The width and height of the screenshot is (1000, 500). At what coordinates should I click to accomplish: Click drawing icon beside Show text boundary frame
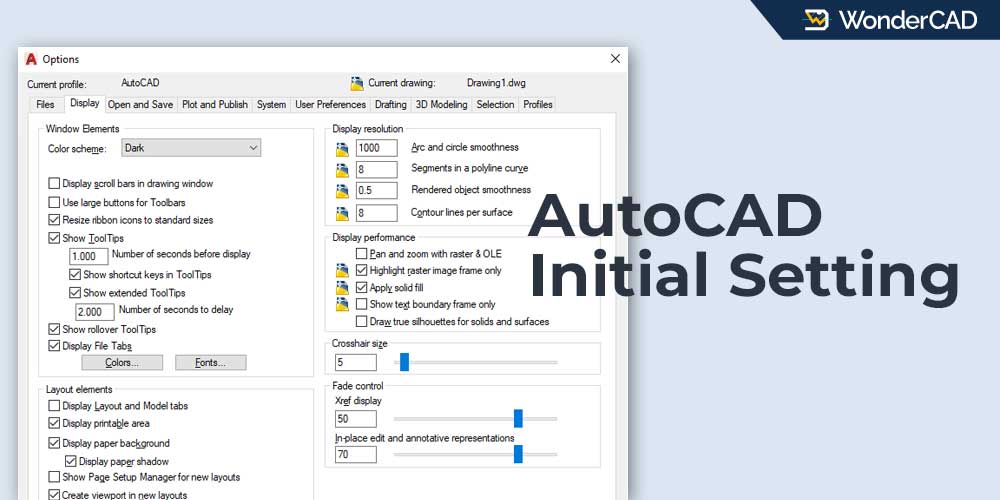tap(342, 304)
